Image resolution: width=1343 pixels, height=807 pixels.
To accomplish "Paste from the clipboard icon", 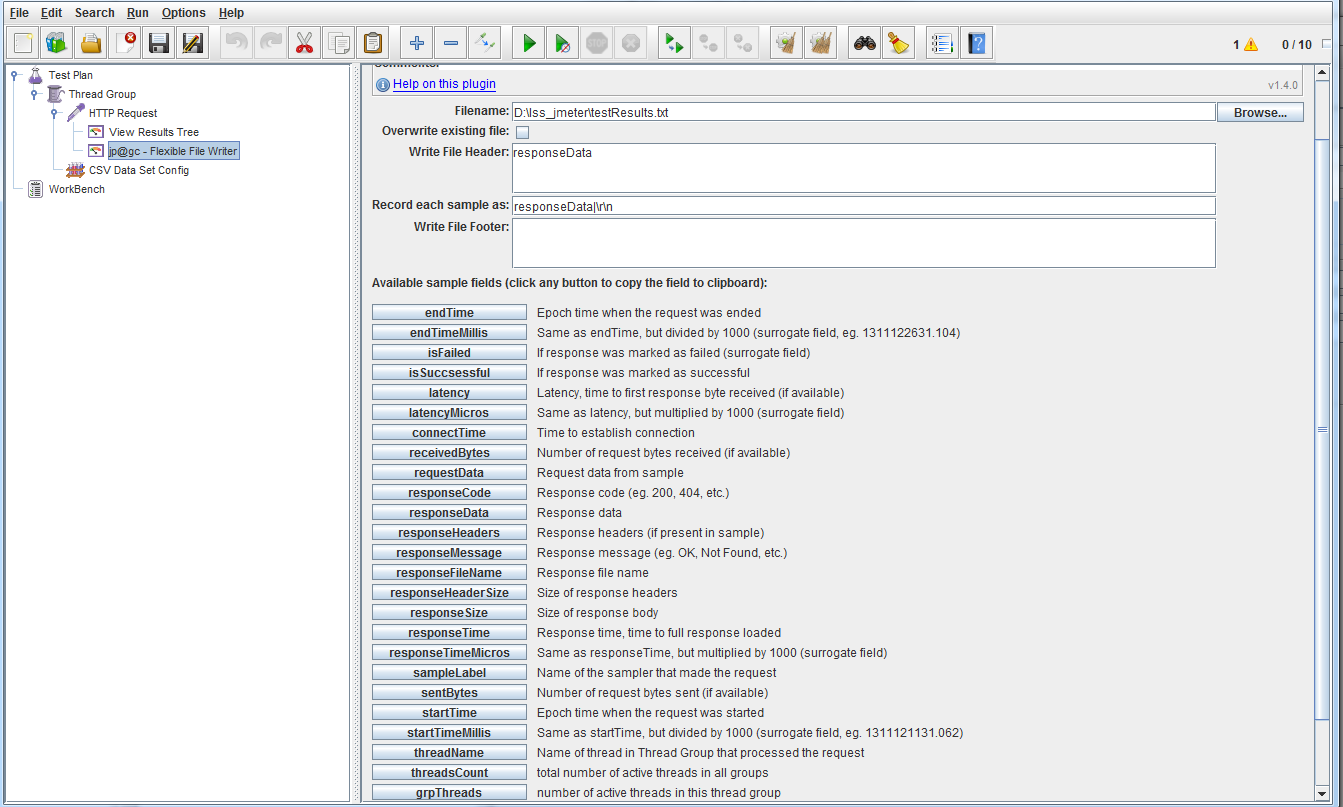I will tap(373, 43).
